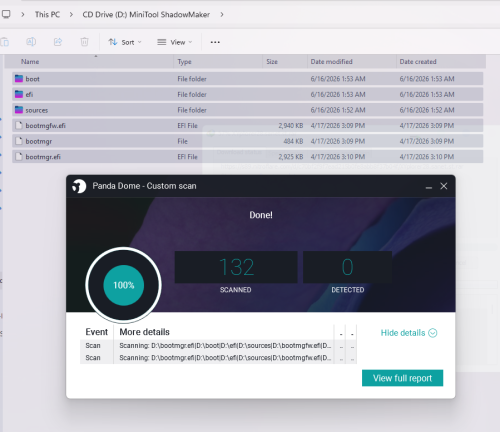
Task: Click the copy icon in toolbar
Action: [5, 42]
